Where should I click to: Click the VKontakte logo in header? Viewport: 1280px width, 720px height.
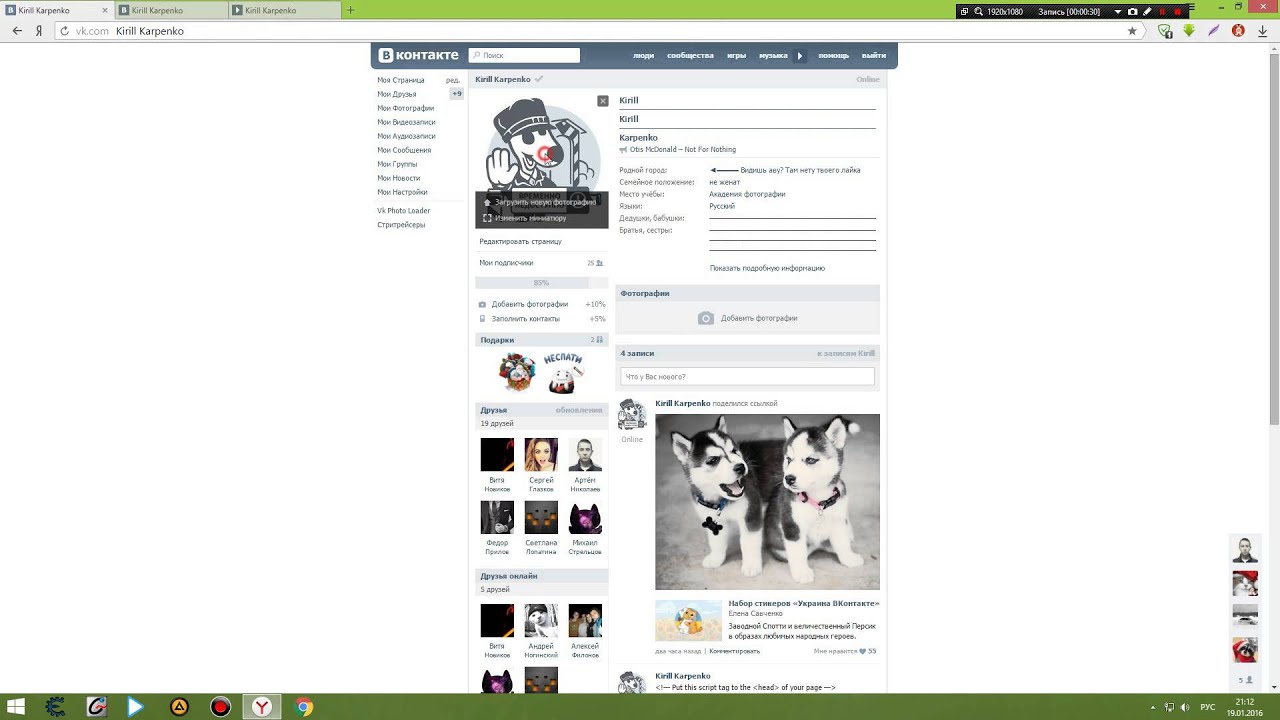(x=418, y=55)
